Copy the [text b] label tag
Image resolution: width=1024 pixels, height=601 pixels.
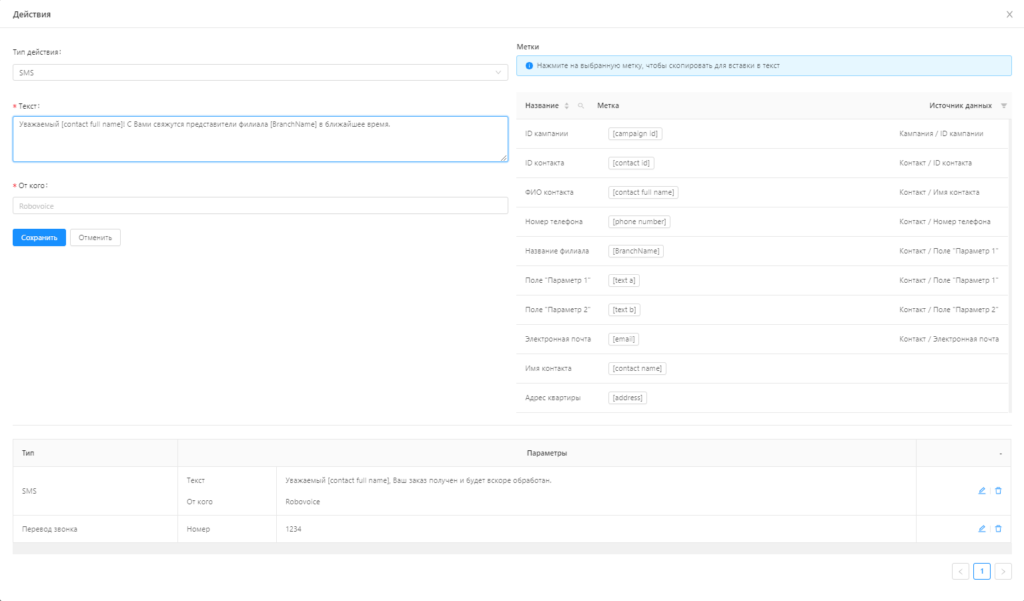click(x=624, y=310)
